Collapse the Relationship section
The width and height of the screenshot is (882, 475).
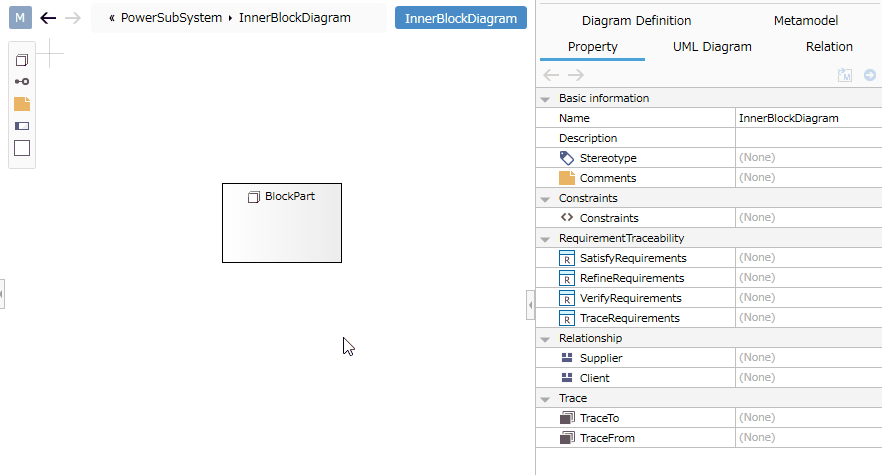point(545,339)
